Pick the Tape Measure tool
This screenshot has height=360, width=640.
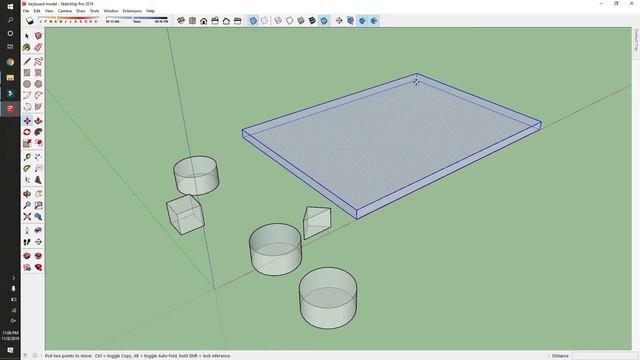point(27,157)
